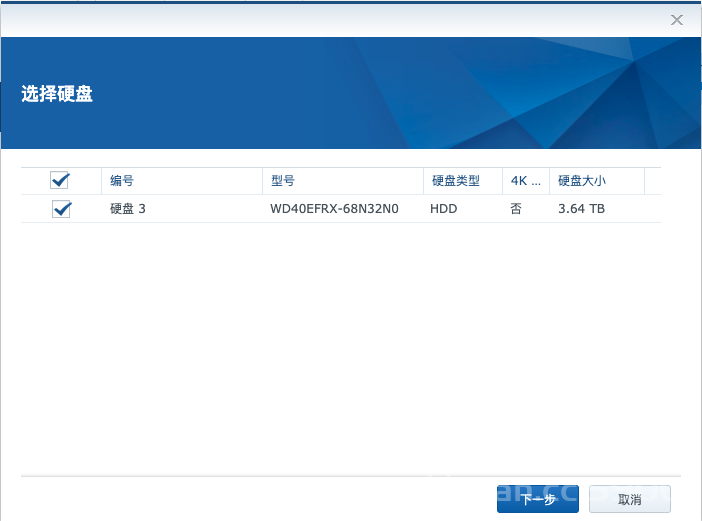Toggle the select-all checkbox in header
702x521 pixels.
(60, 180)
